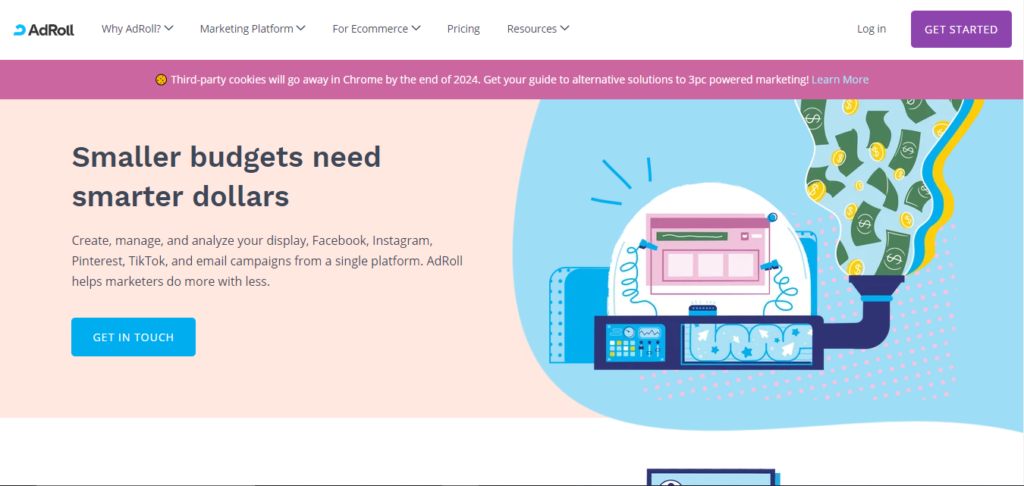This screenshot has height=486, width=1024.
Task: Click the paragraph describing AdRoll campaigns
Action: (x=266, y=261)
